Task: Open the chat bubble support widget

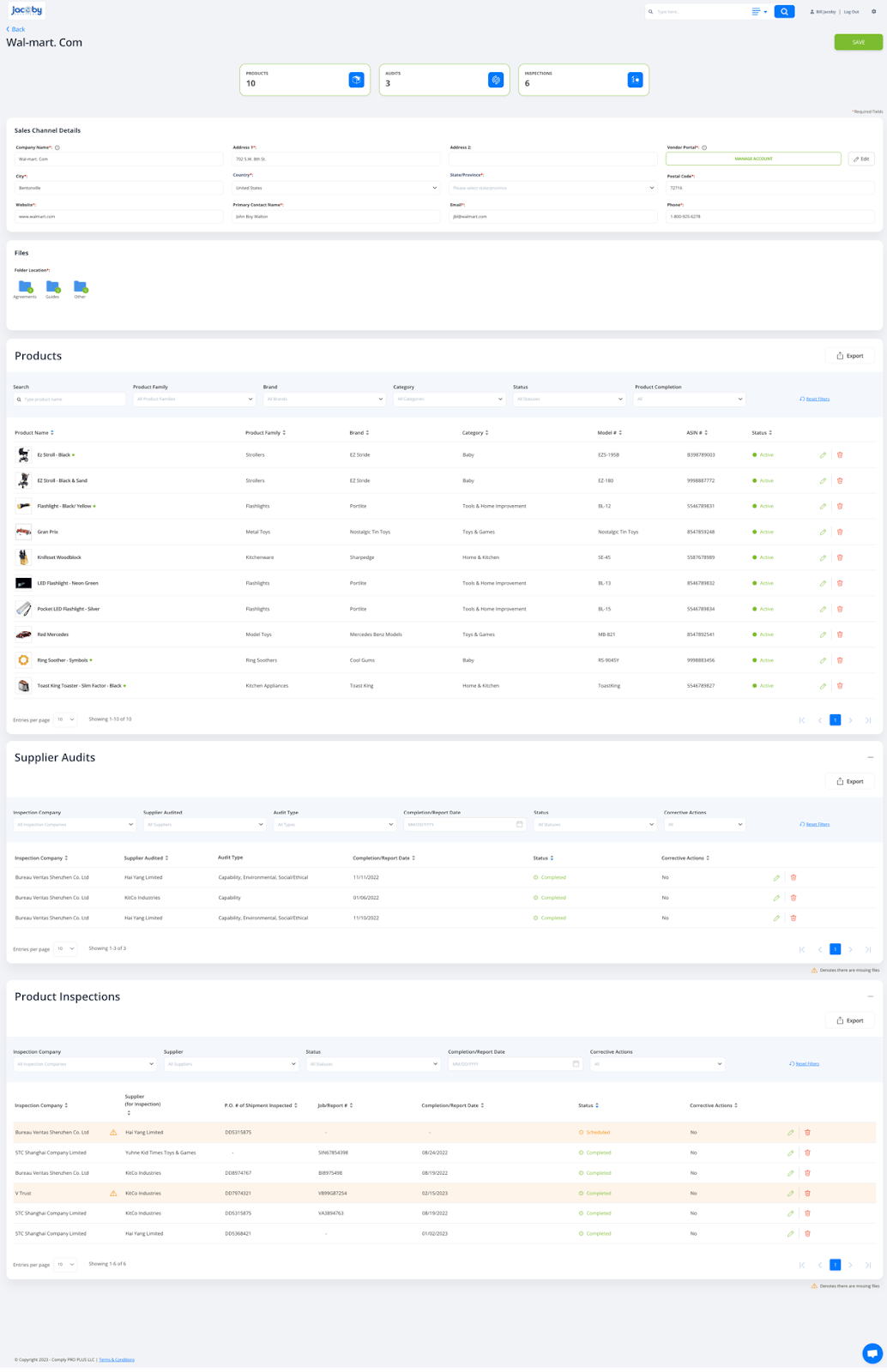Action: pyautogui.click(x=872, y=1353)
